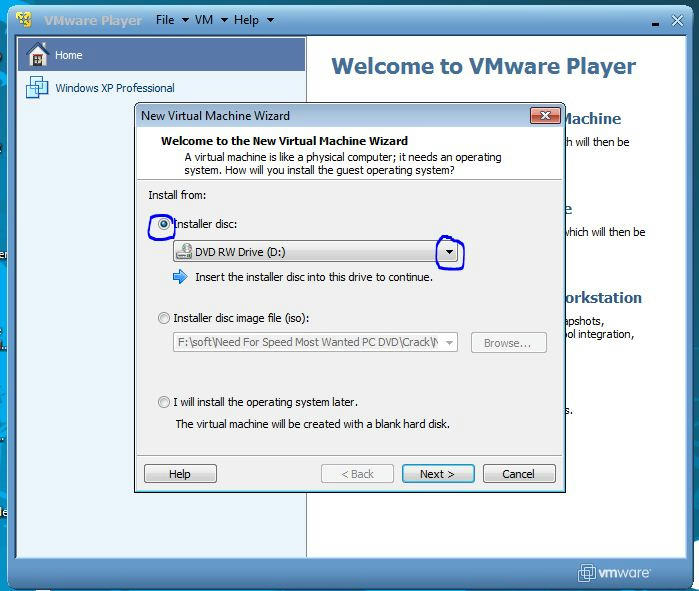Cancel the New Virtual Machine Wizard

pyautogui.click(x=519, y=474)
